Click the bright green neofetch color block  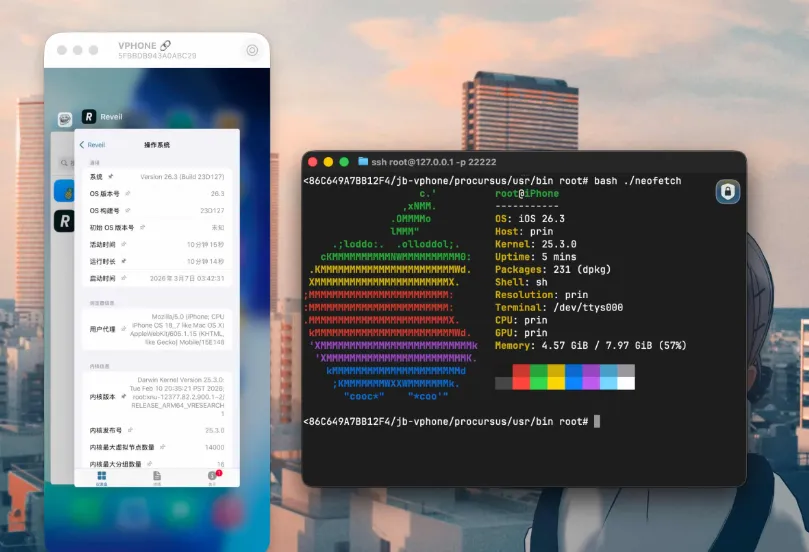pos(539,383)
